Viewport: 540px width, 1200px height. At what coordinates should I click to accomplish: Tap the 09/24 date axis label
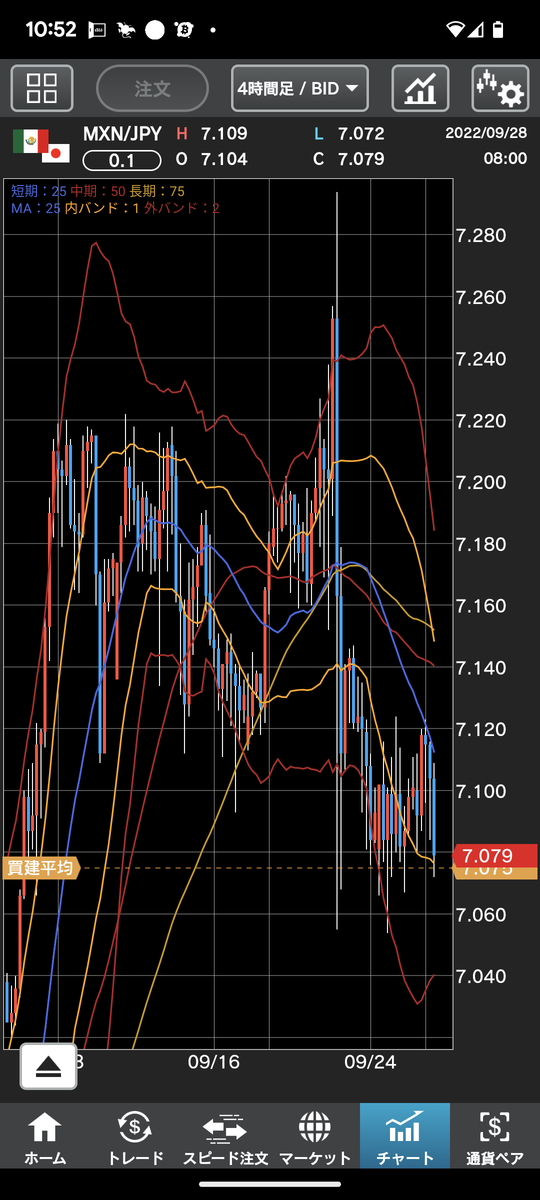coord(371,1063)
